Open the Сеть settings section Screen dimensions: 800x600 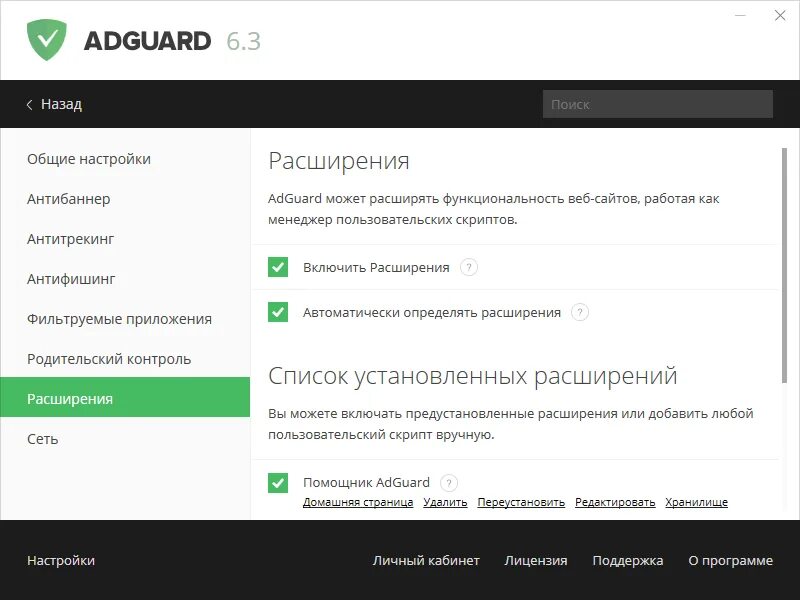[x=125, y=439]
